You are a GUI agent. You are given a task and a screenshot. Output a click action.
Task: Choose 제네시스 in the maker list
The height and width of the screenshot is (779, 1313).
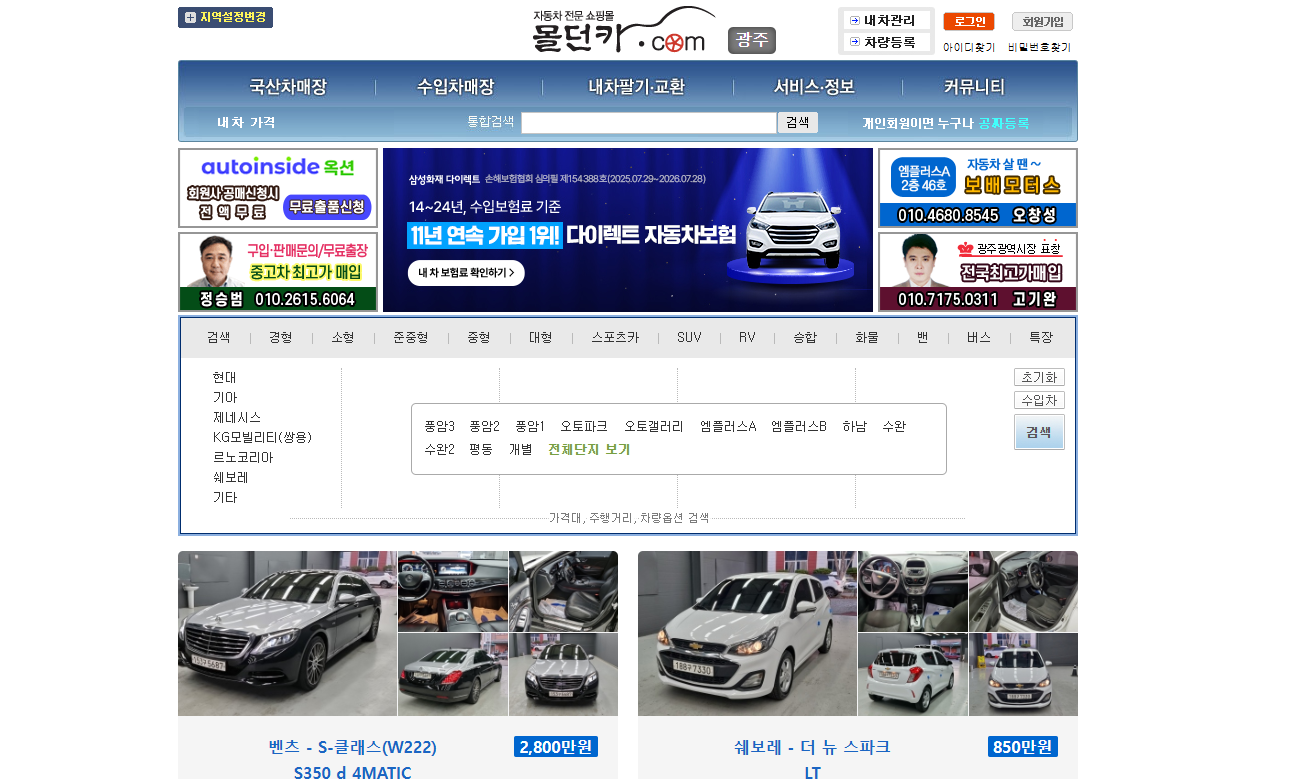click(236, 417)
